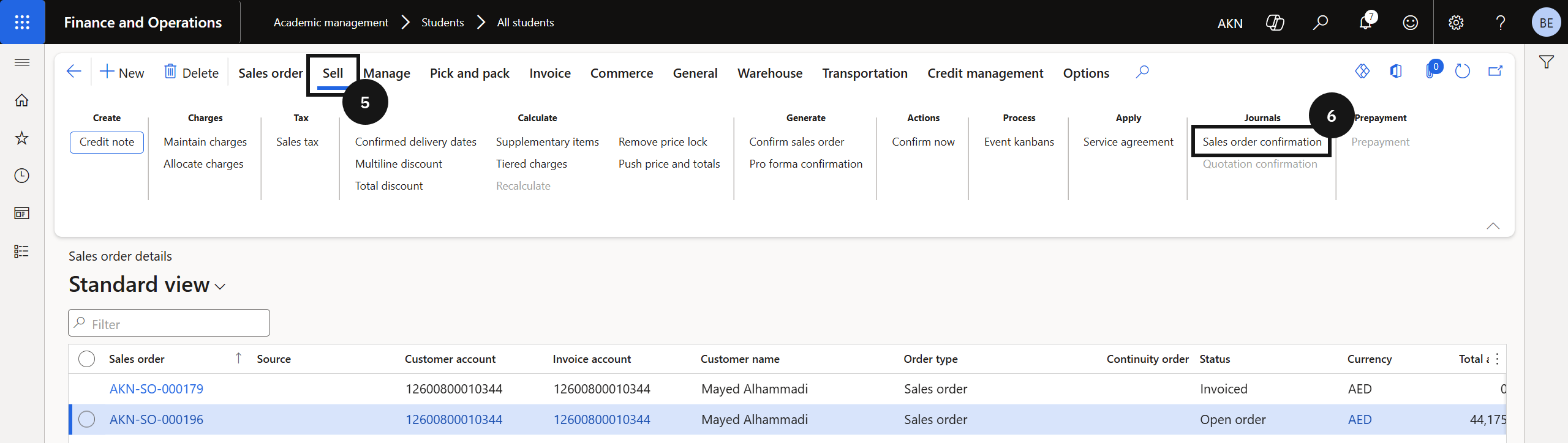Click the Customer name column header
The height and width of the screenshot is (443, 1568).
click(x=740, y=359)
